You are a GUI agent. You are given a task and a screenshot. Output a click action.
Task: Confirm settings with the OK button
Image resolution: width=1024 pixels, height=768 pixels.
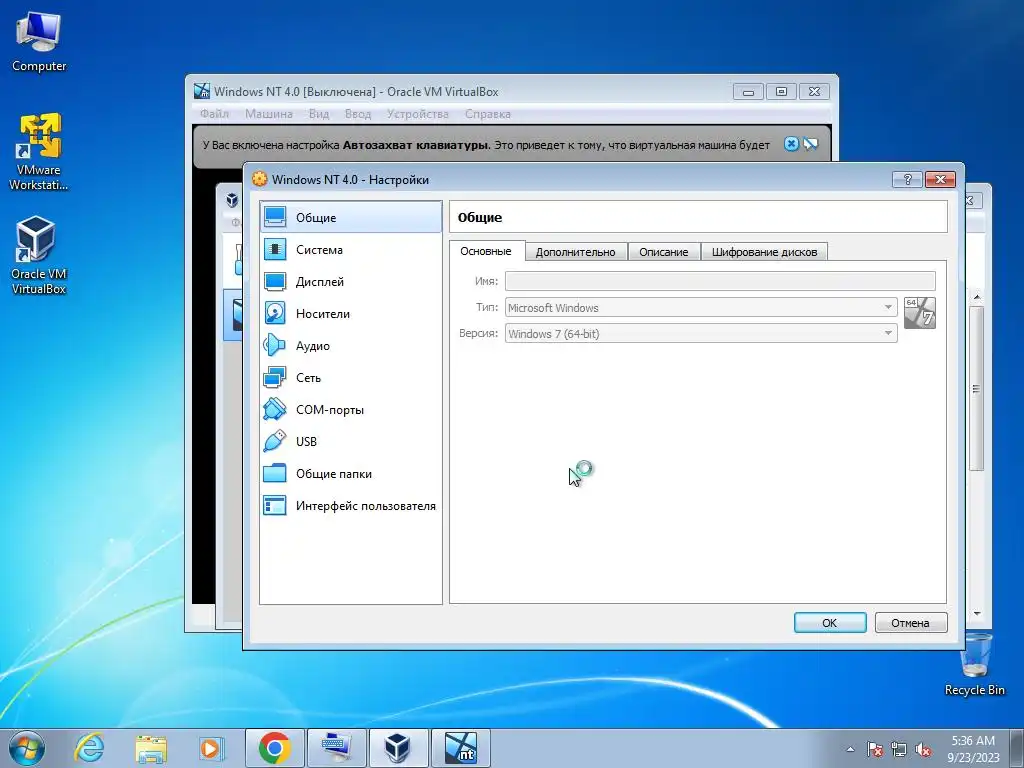829,622
